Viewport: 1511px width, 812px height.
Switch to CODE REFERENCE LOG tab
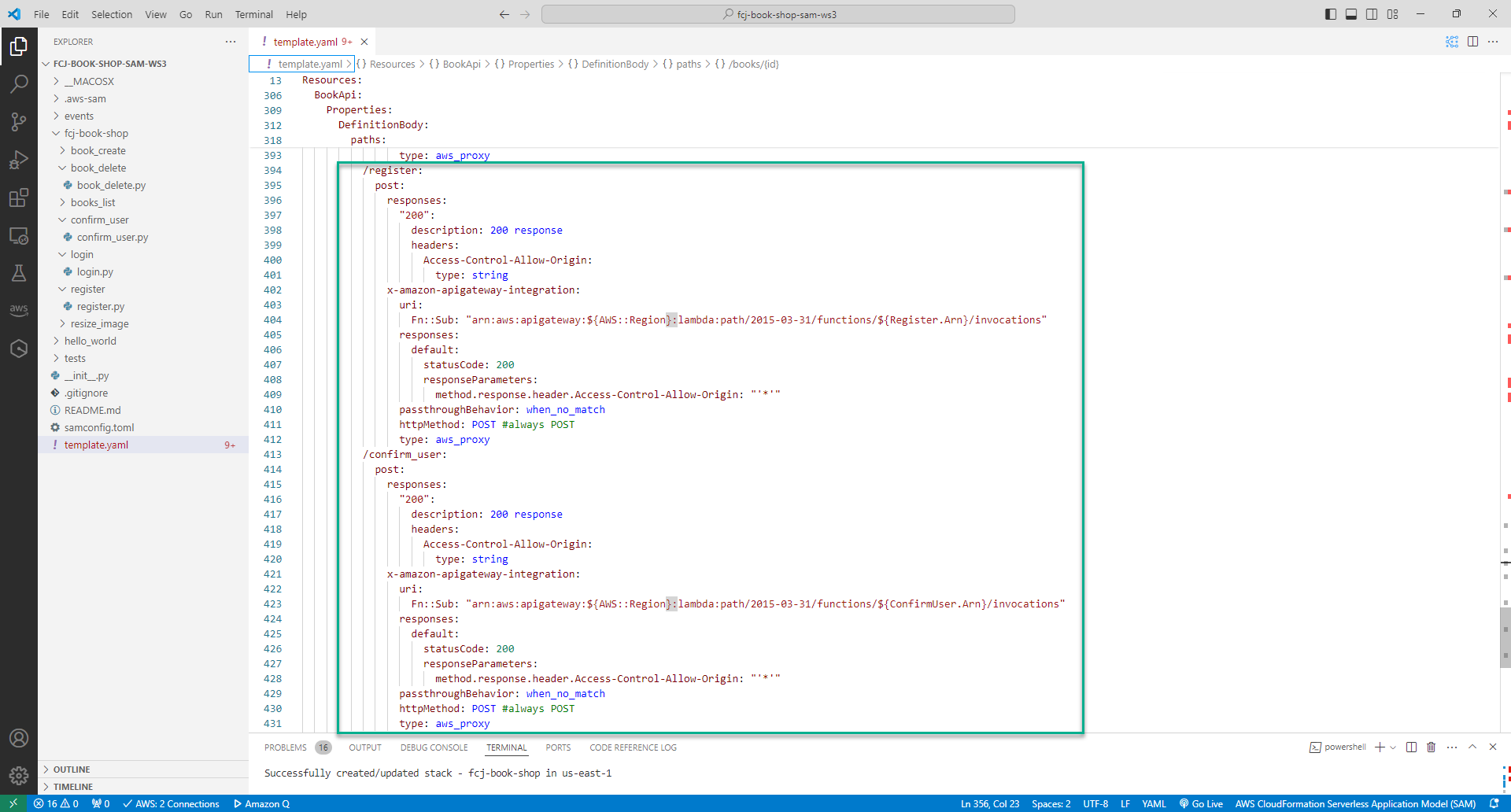click(x=633, y=747)
